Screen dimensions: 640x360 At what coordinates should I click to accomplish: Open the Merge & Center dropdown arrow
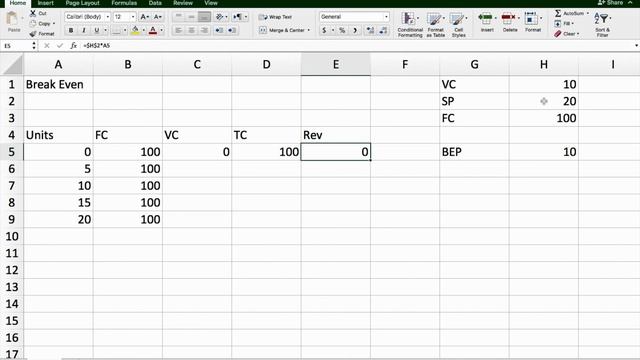(x=309, y=30)
